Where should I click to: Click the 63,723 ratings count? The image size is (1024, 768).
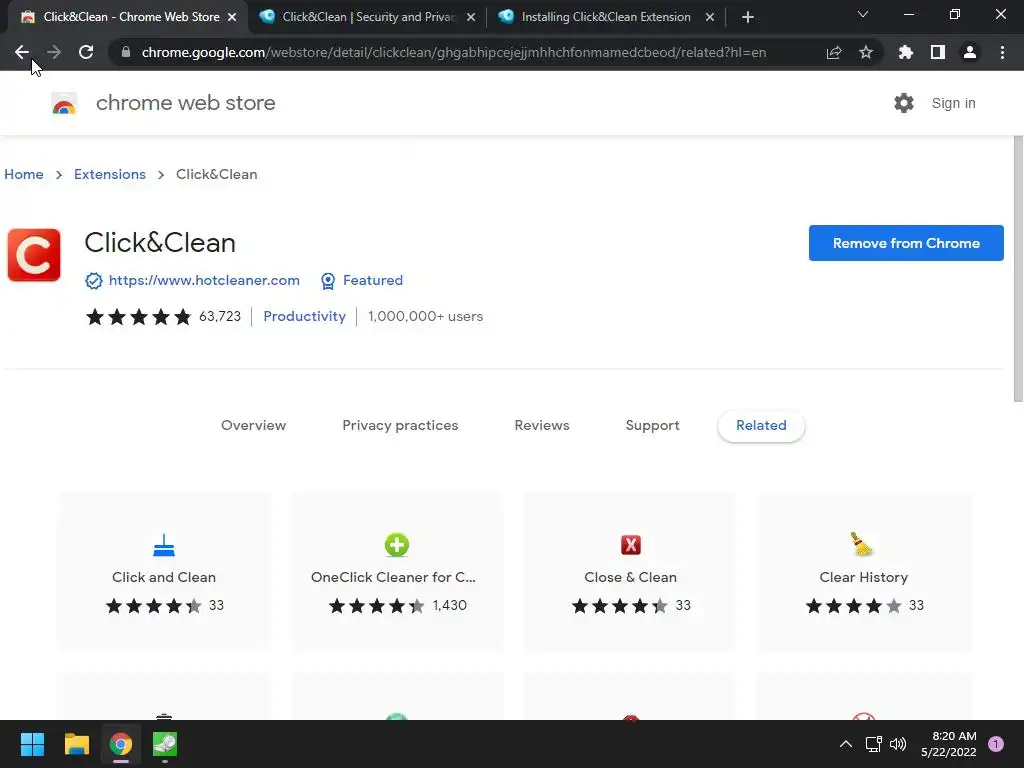point(220,317)
